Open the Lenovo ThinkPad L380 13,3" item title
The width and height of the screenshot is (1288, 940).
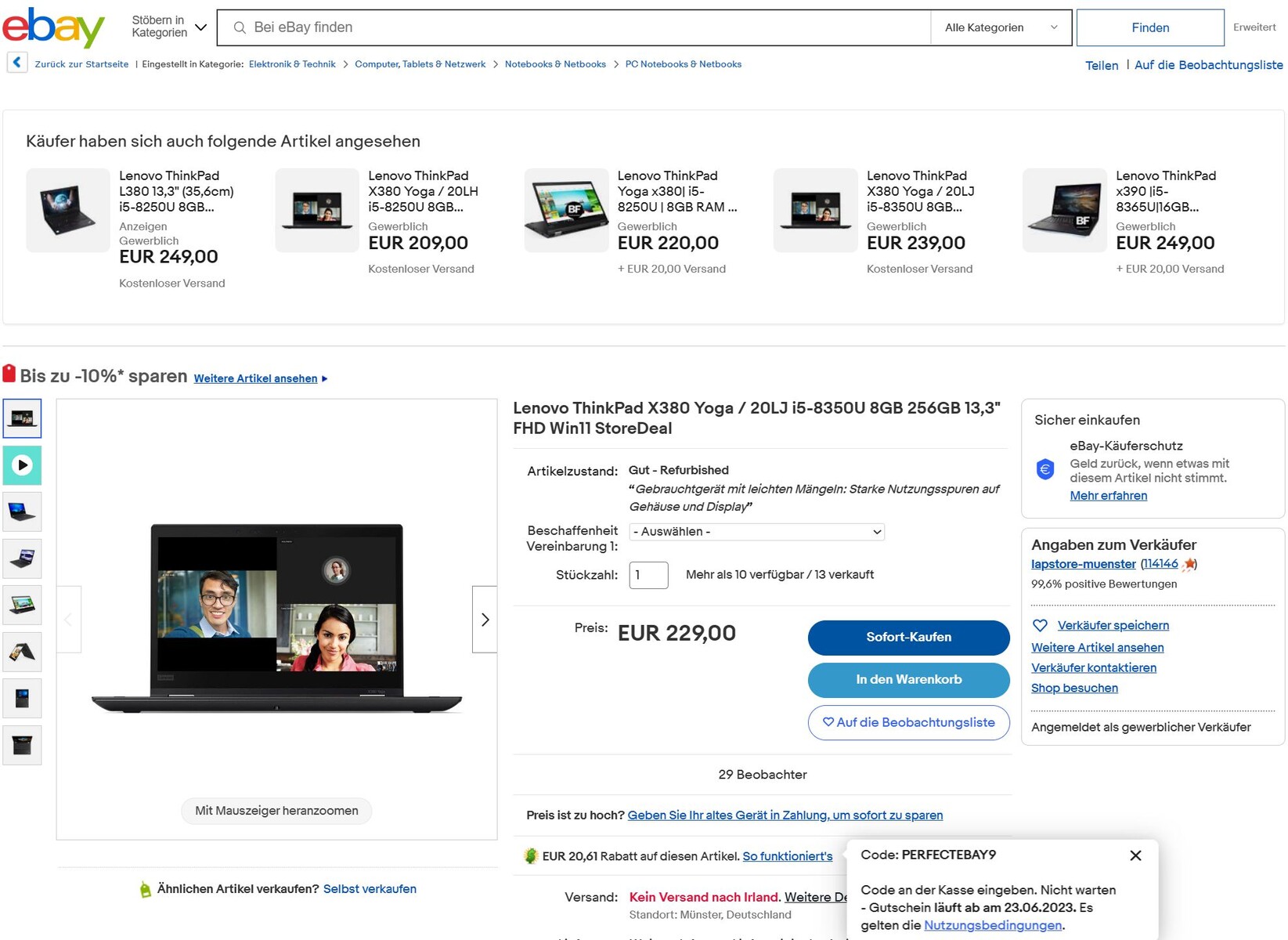point(176,191)
